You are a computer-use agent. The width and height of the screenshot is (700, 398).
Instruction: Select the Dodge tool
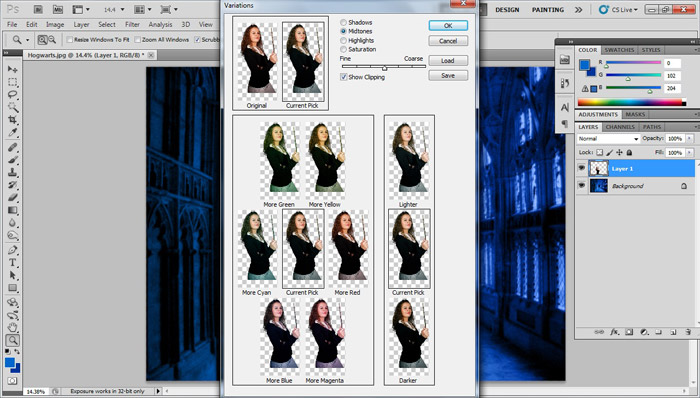click(x=12, y=235)
